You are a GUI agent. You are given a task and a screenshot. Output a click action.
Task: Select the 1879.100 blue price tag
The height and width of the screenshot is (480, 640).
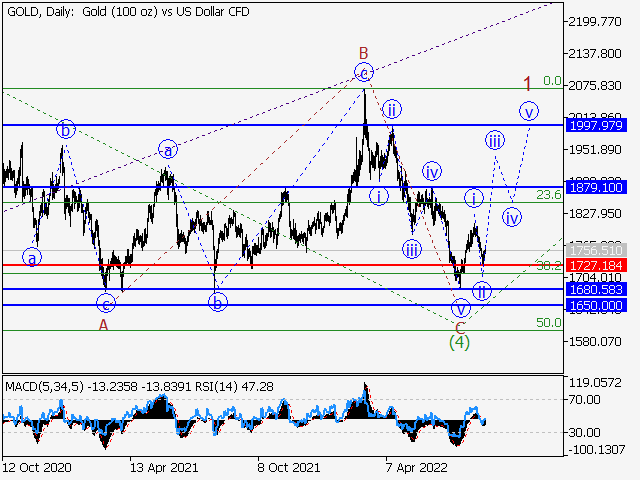tap(596, 187)
